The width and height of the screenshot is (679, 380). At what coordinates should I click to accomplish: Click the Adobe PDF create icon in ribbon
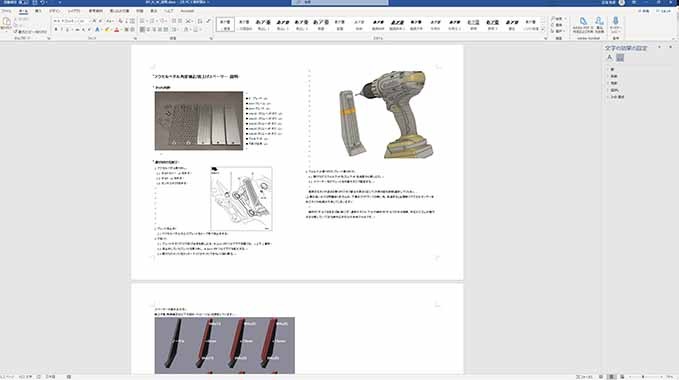coord(583,25)
